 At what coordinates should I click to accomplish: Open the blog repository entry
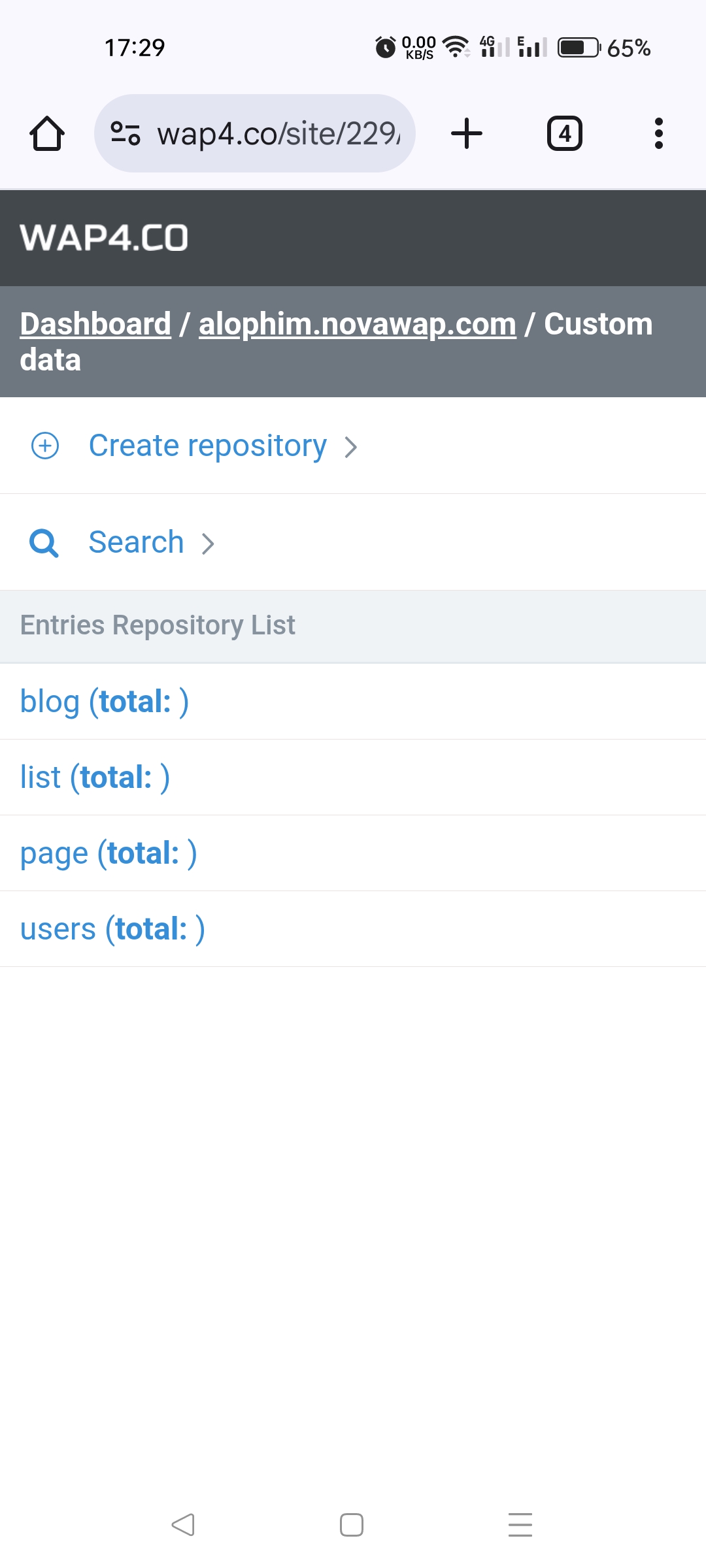click(x=105, y=702)
